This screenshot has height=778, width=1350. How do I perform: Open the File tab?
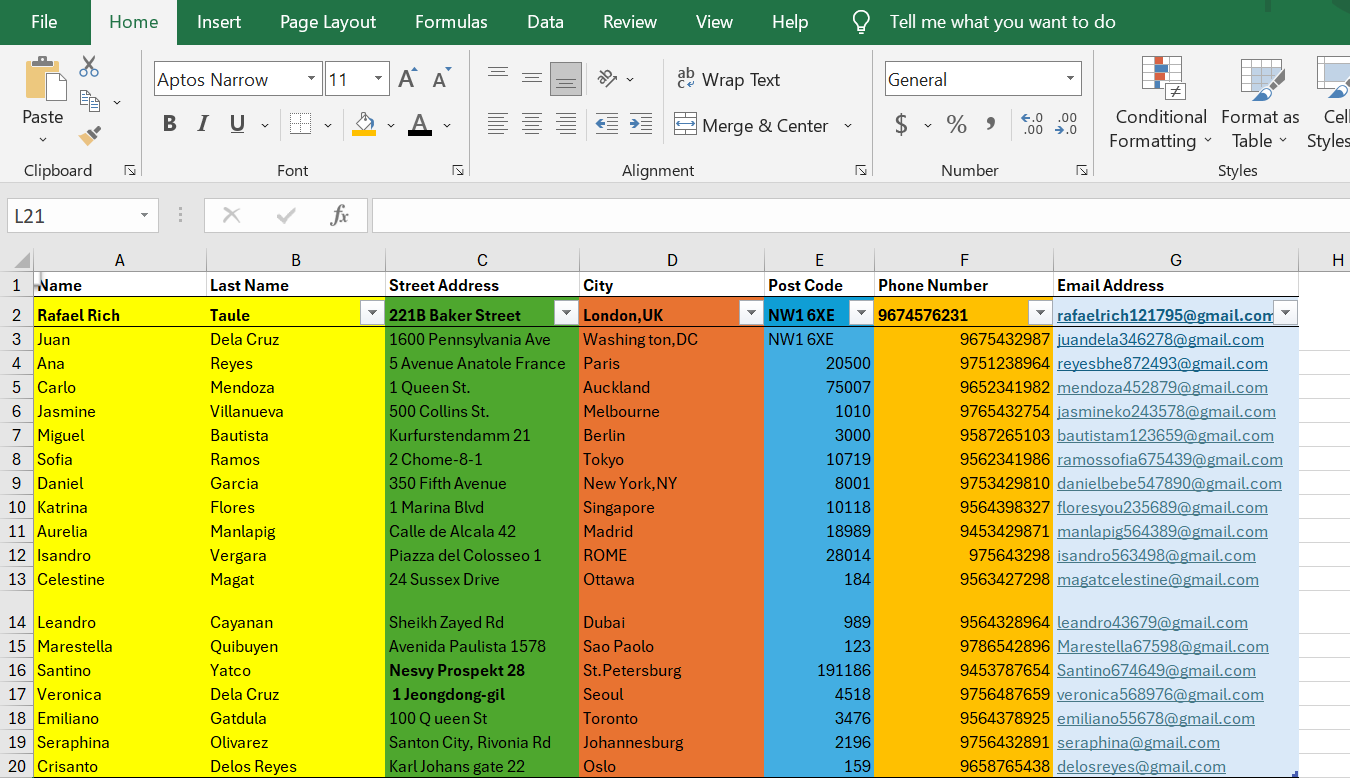click(x=44, y=22)
